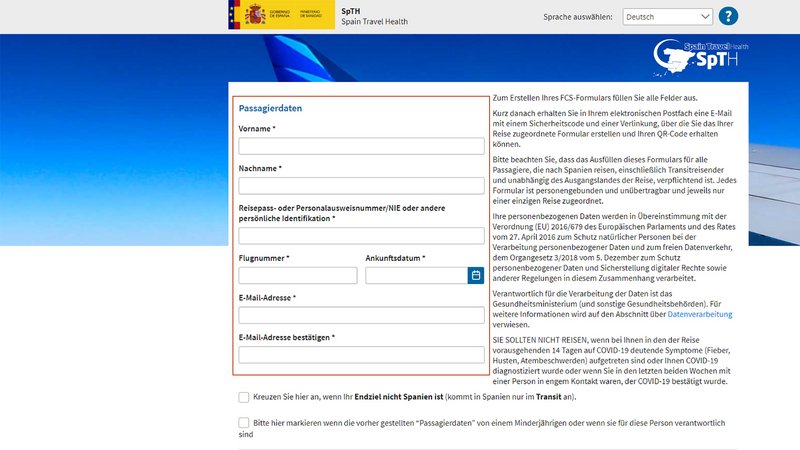800x450 pixels.
Task: Click the Ankunftsdatum date field
Action: 416,276
